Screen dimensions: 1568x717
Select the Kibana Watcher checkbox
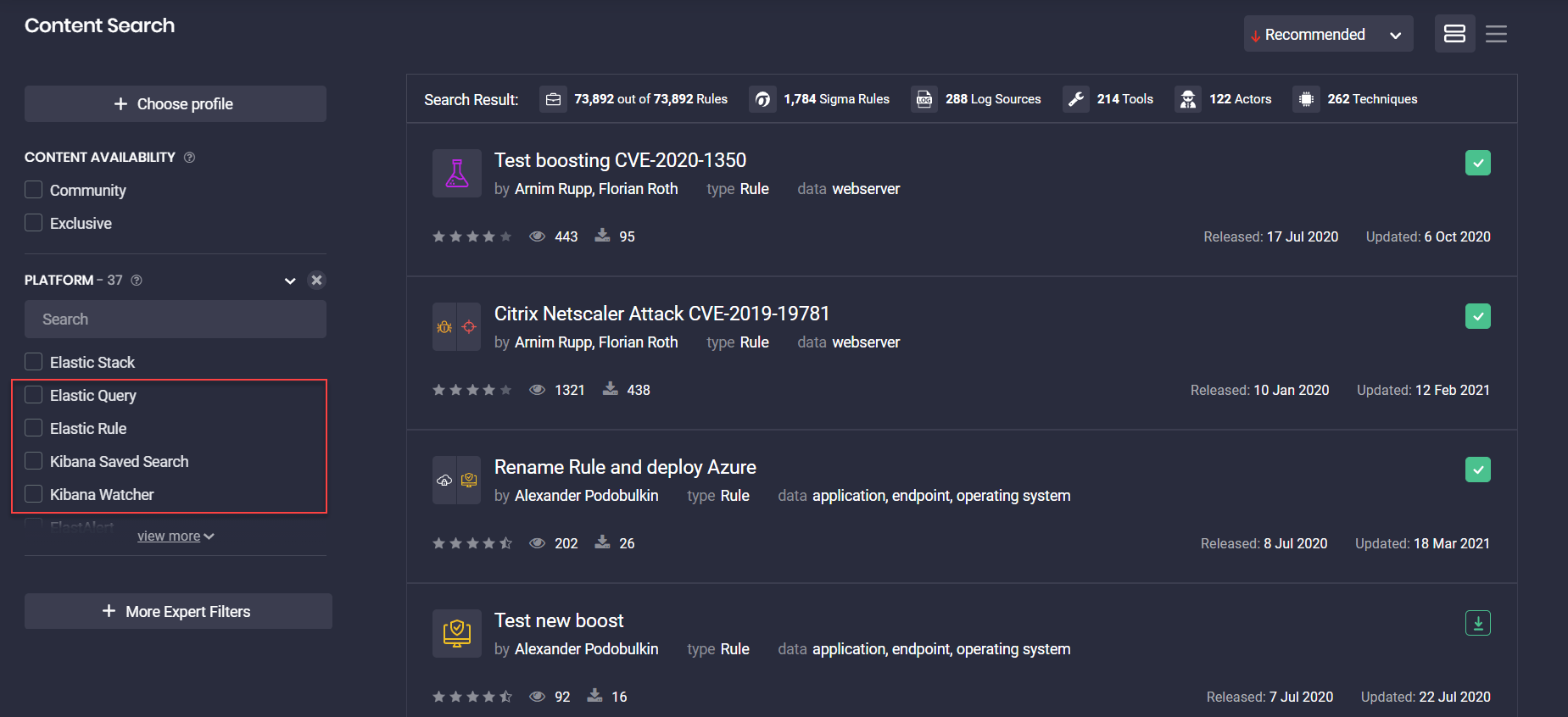[x=34, y=494]
